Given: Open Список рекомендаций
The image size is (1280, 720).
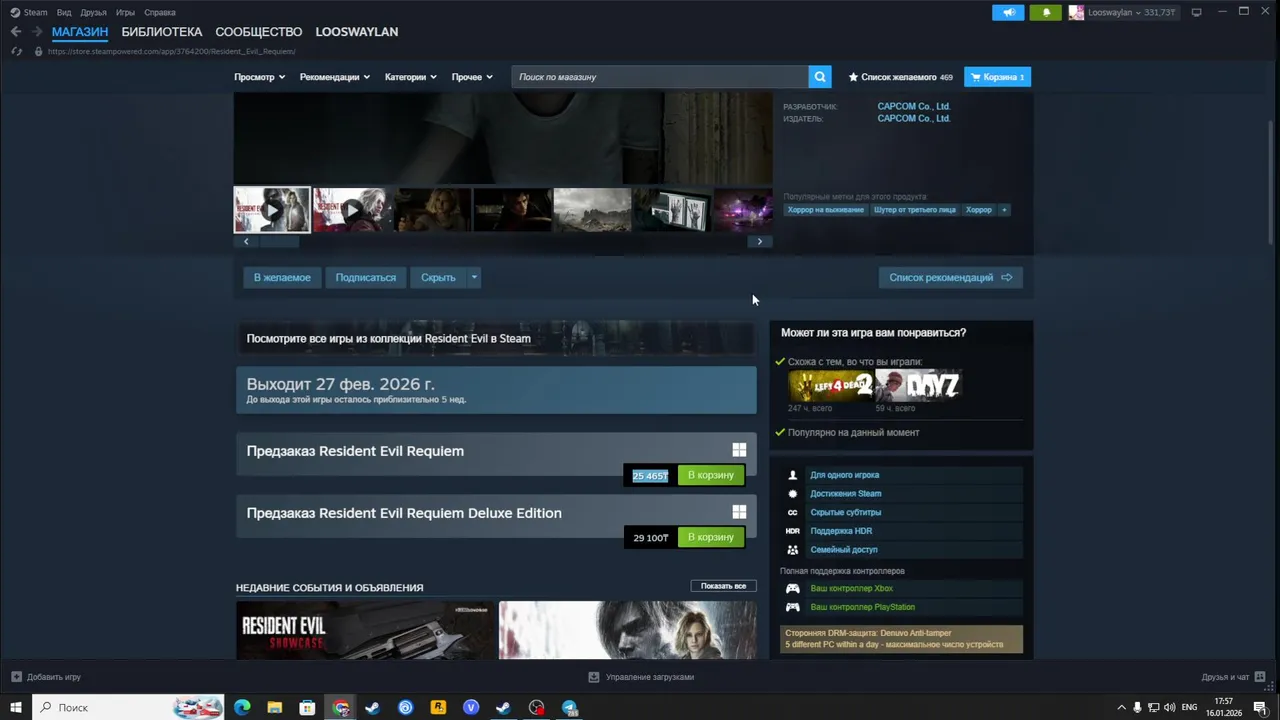Looking at the screenshot, I should click(x=951, y=278).
